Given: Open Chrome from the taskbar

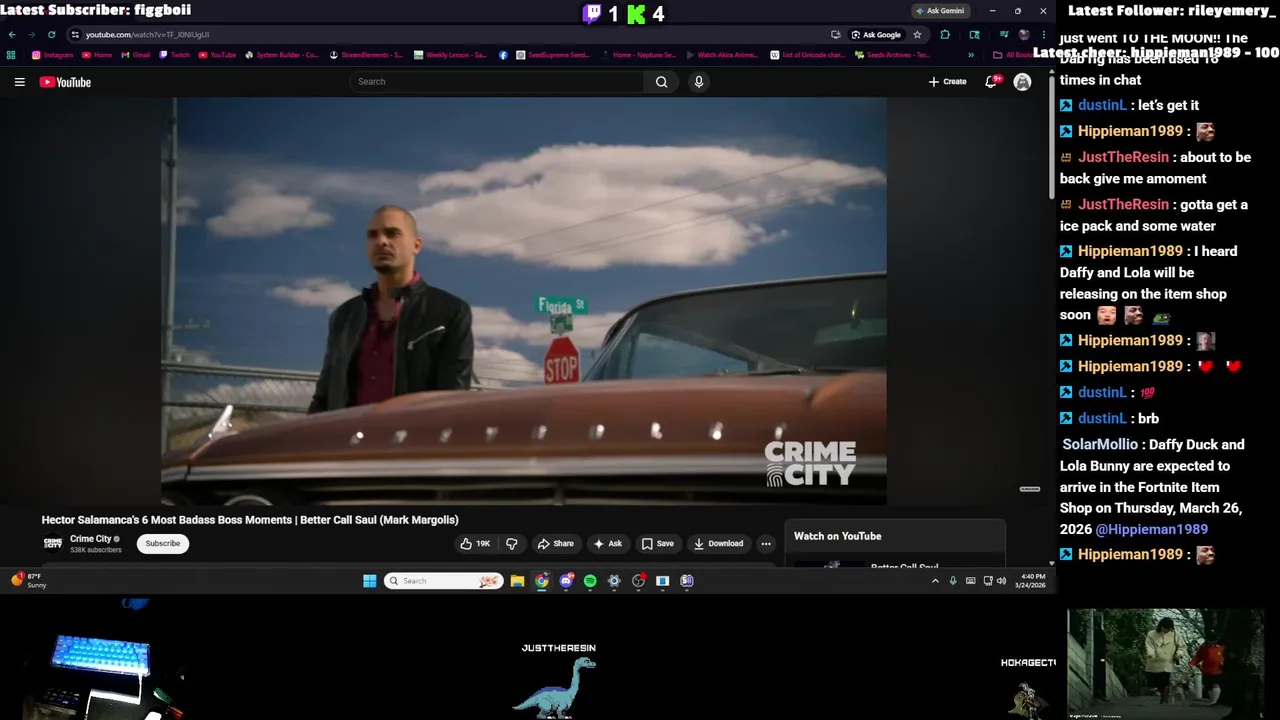Looking at the screenshot, I should coord(541,581).
